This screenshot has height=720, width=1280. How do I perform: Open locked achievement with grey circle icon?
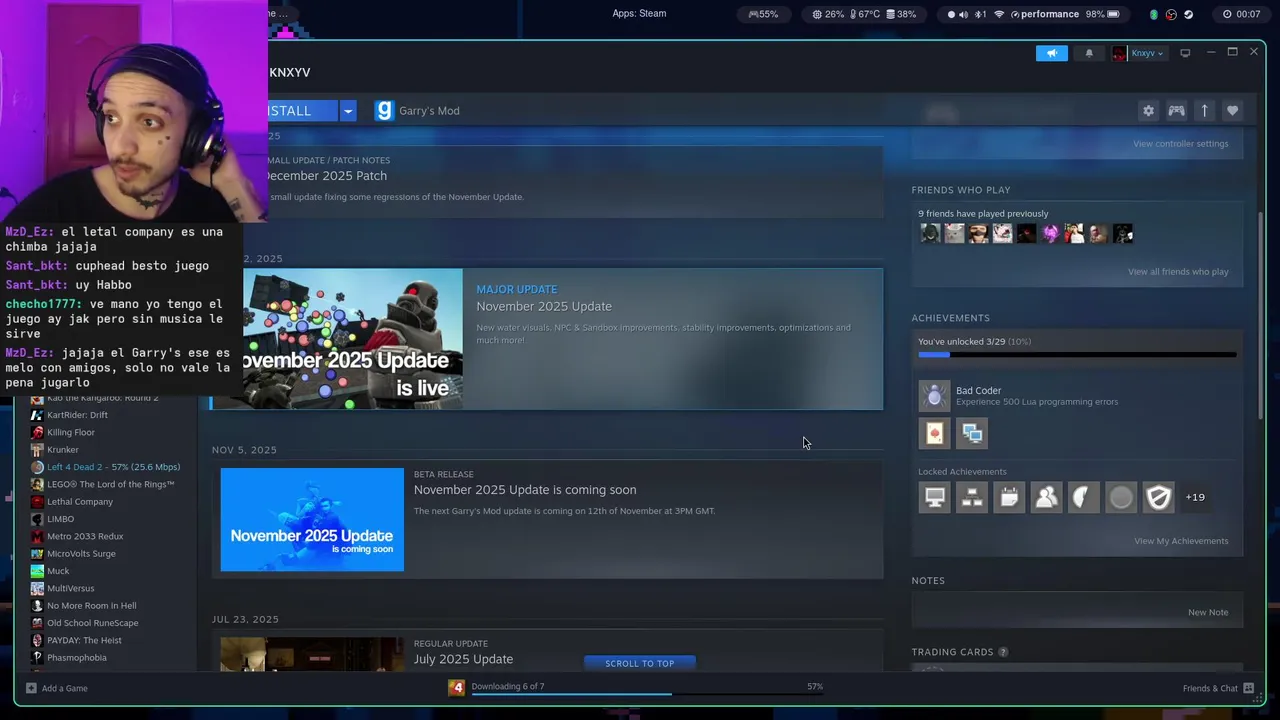point(1121,497)
